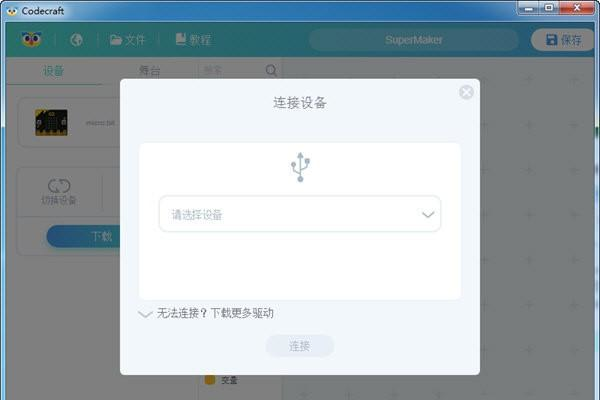The image size is (600, 400).
Task: Expand the 无法连接？下载更多驱动 section
Action: coord(205,313)
